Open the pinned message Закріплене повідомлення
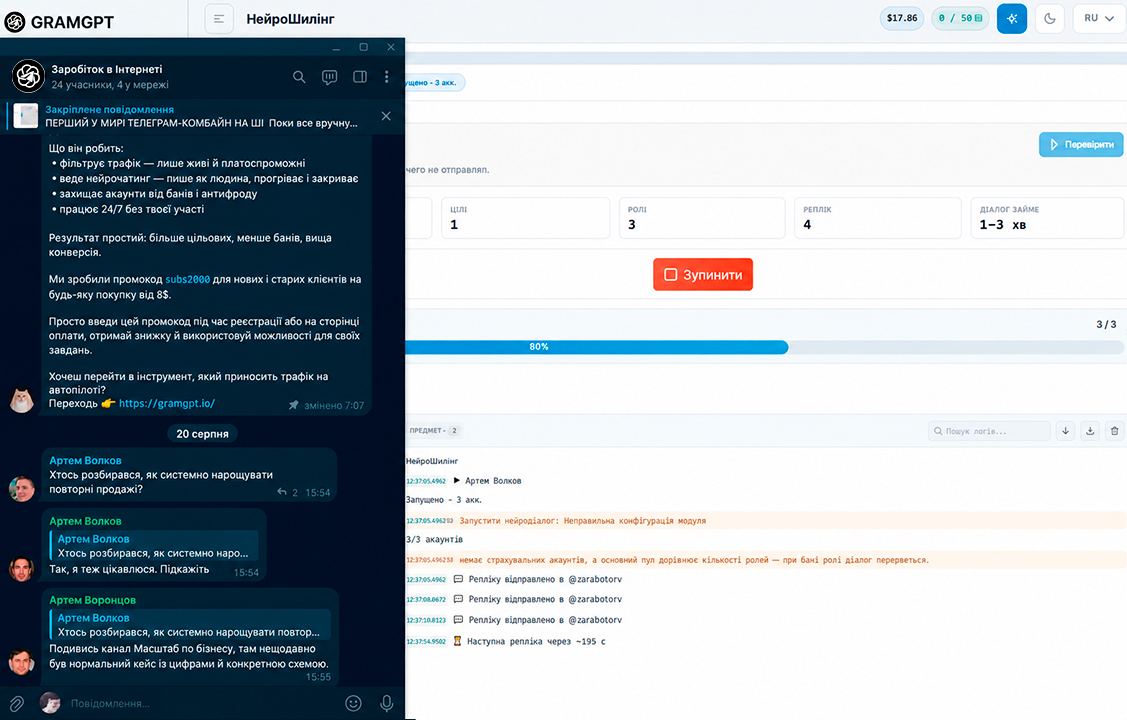The width and height of the screenshot is (1127, 720). pos(201,116)
